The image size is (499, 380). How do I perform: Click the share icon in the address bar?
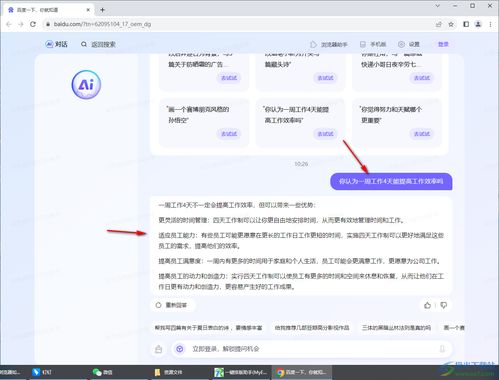click(x=439, y=24)
